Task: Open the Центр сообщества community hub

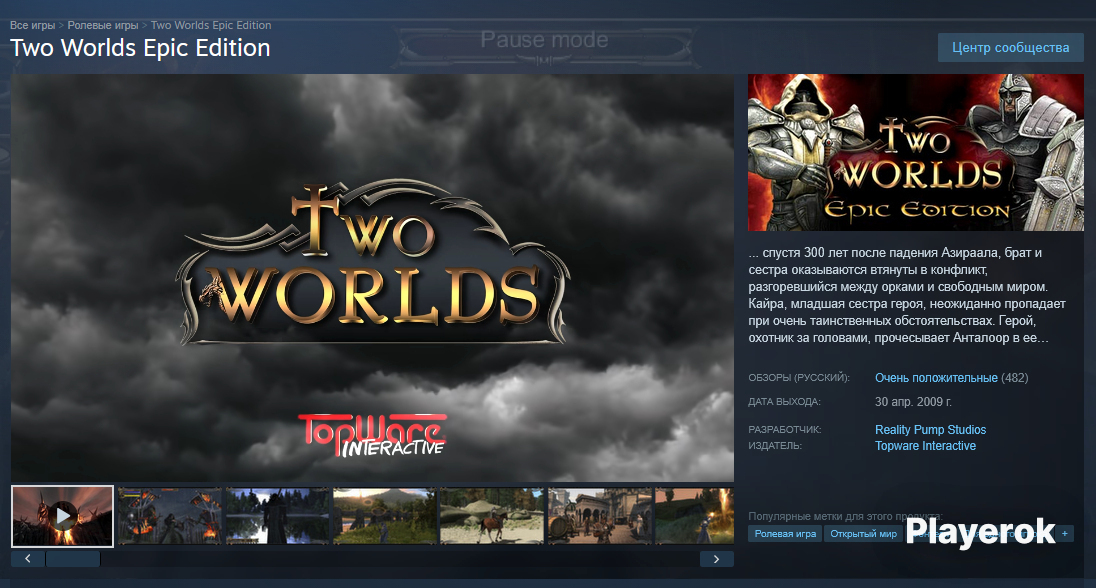Action: 1010,47
